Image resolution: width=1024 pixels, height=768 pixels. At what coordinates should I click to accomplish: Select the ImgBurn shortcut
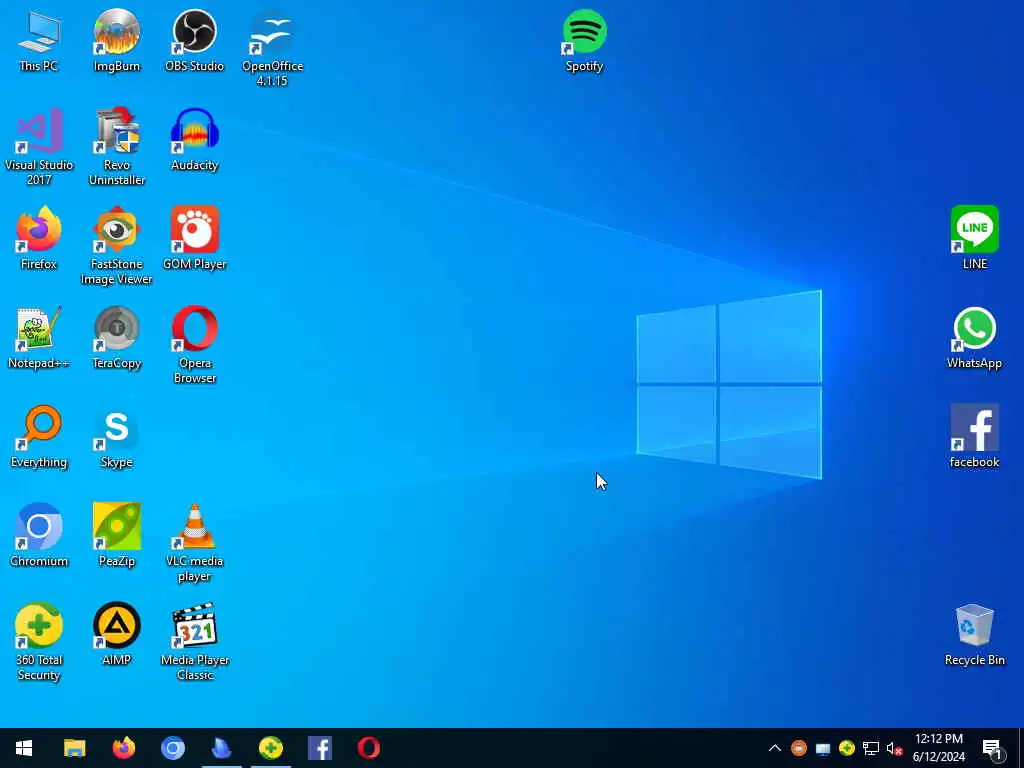point(116,40)
